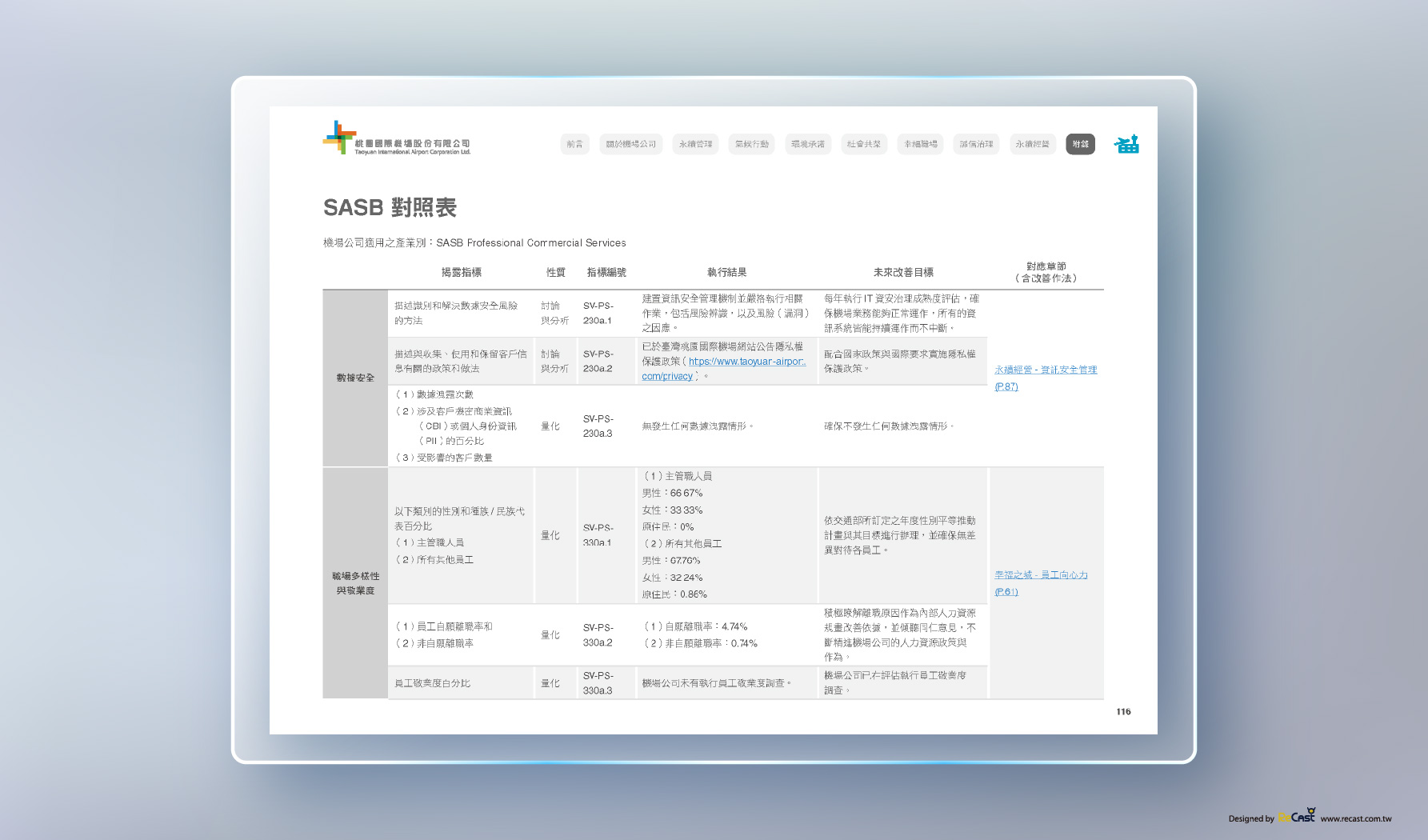Screen dimensions: 1428x840
Task: Switch to the 幸福職場 tab
Action: [x=920, y=144]
